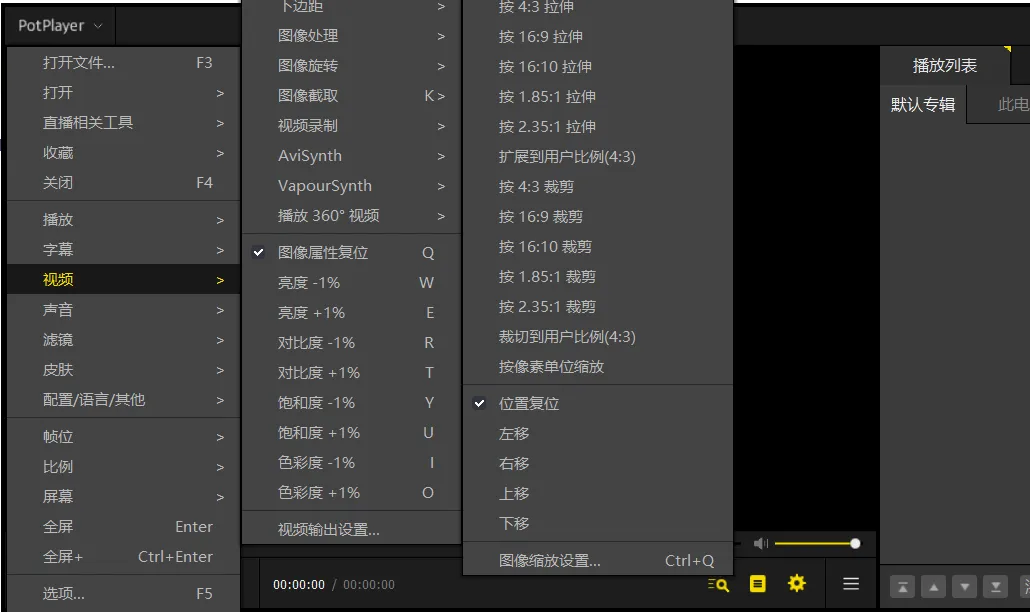Image resolution: width=1030 pixels, height=612 pixels.
Task: Expand the 比例 submenu
Action: coord(123,467)
